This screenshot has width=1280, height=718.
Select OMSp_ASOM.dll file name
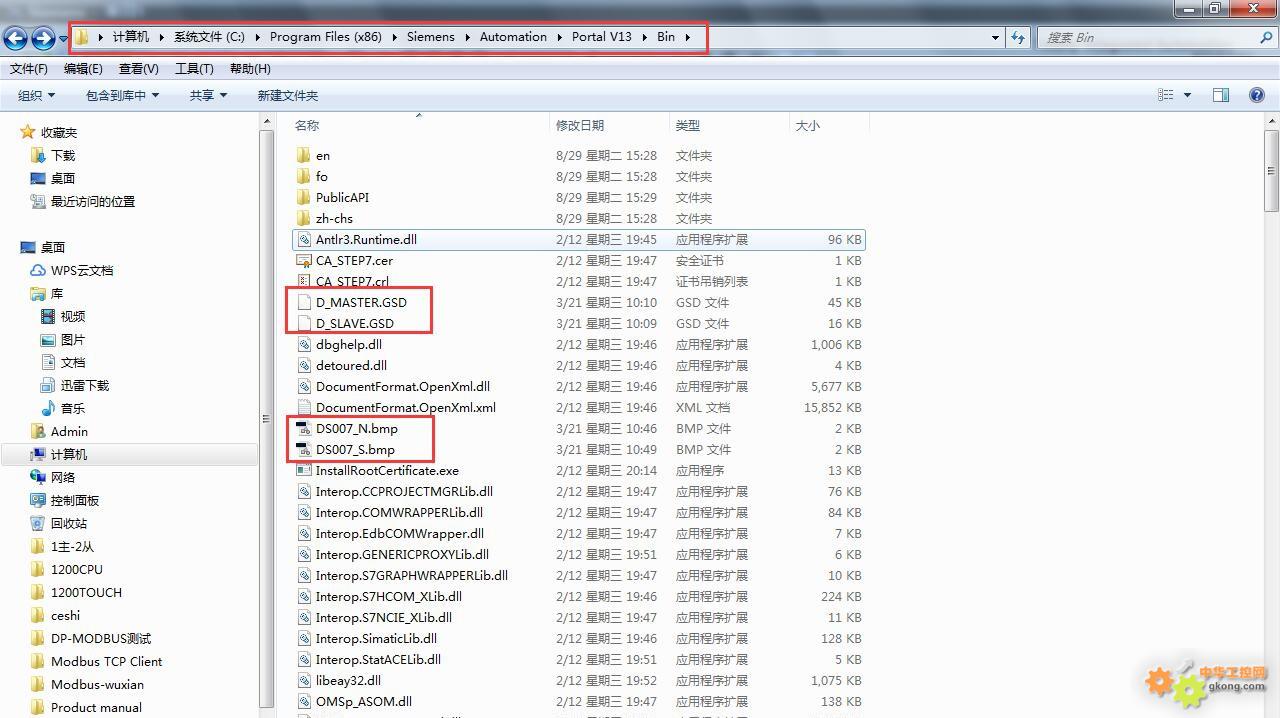tap(364, 701)
